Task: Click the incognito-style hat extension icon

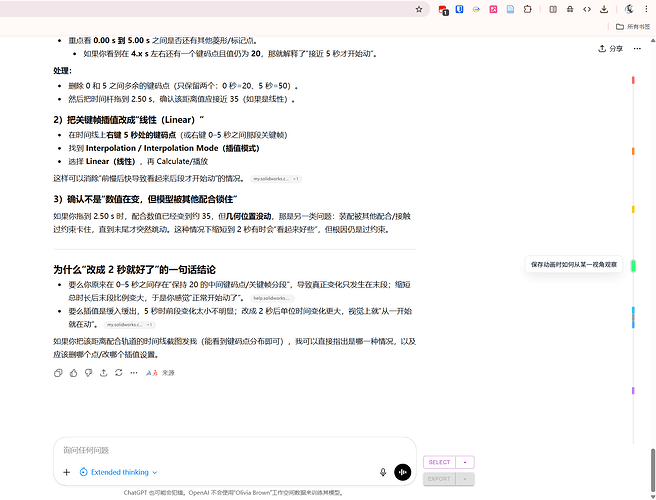Action: [x=570, y=9]
